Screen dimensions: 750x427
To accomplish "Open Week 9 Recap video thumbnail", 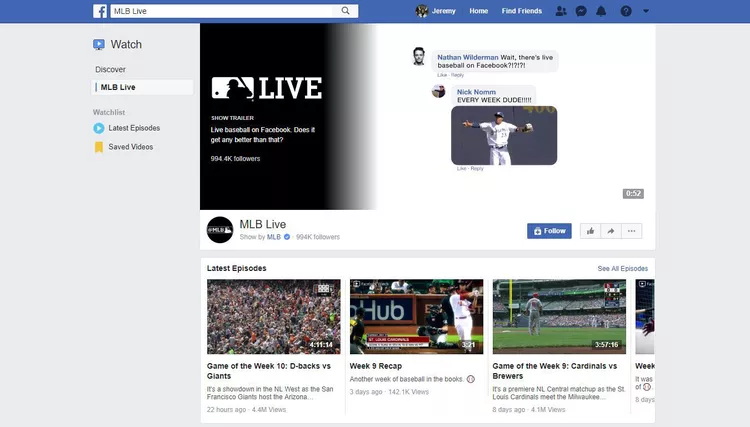I will (416, 317).
